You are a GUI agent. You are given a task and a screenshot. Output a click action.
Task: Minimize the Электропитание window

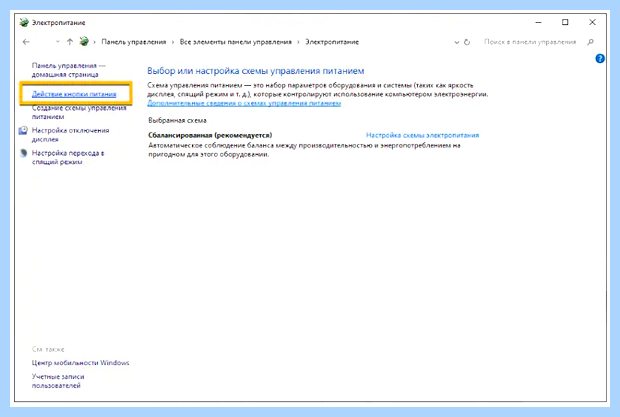click(538, 23)
